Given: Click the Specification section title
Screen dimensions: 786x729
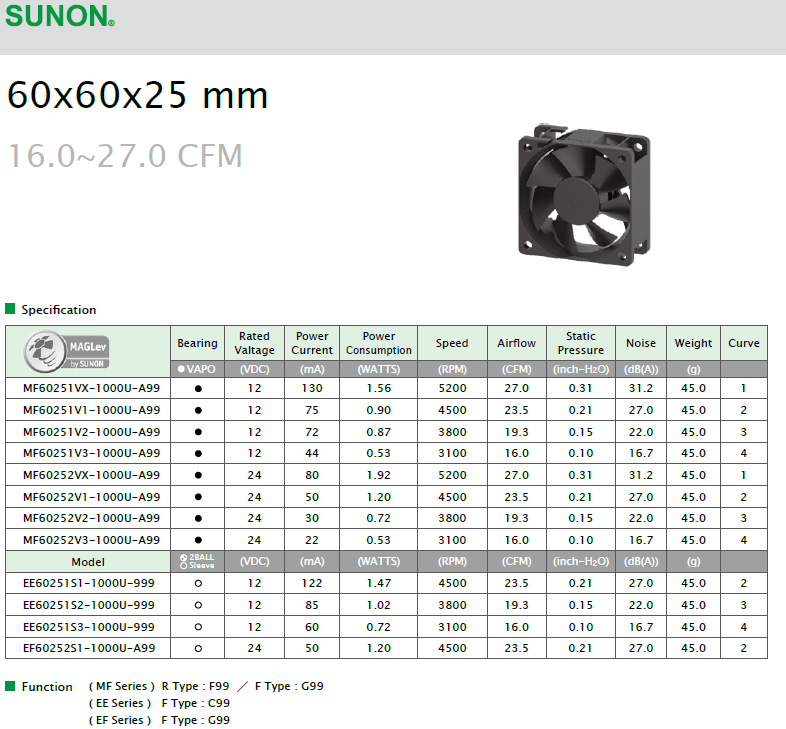Looking at the screenshot, I should coord(59,310).
